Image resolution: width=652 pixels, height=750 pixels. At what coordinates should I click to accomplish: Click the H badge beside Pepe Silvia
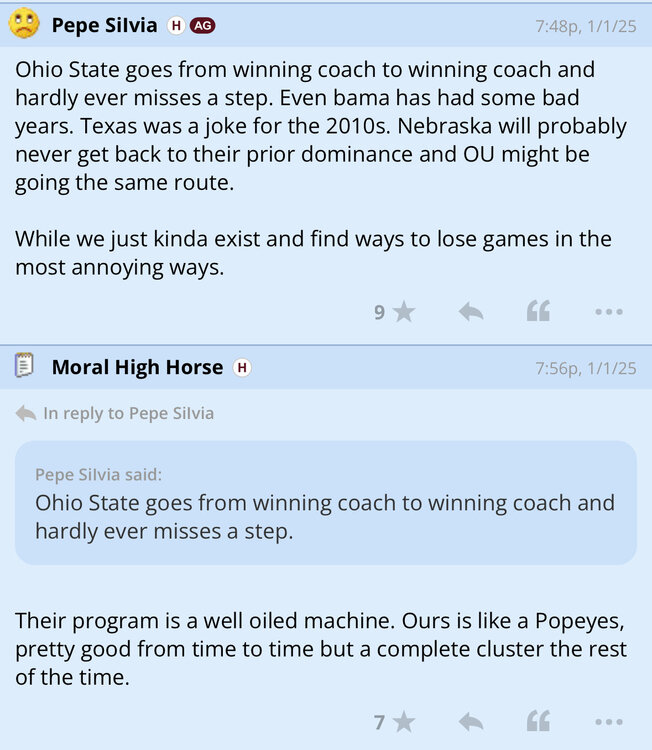pos(177,26)
